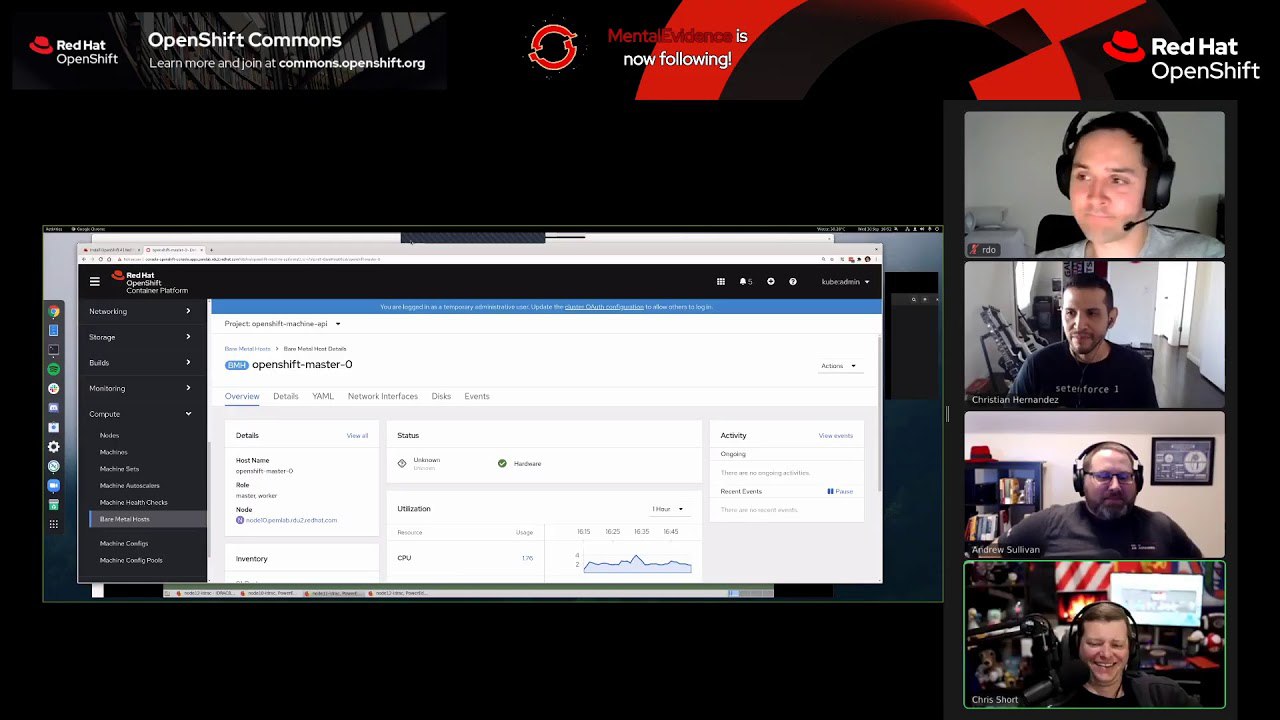Open the help question mark icon
Screen dimensions: 1280x720
point(793,282)
